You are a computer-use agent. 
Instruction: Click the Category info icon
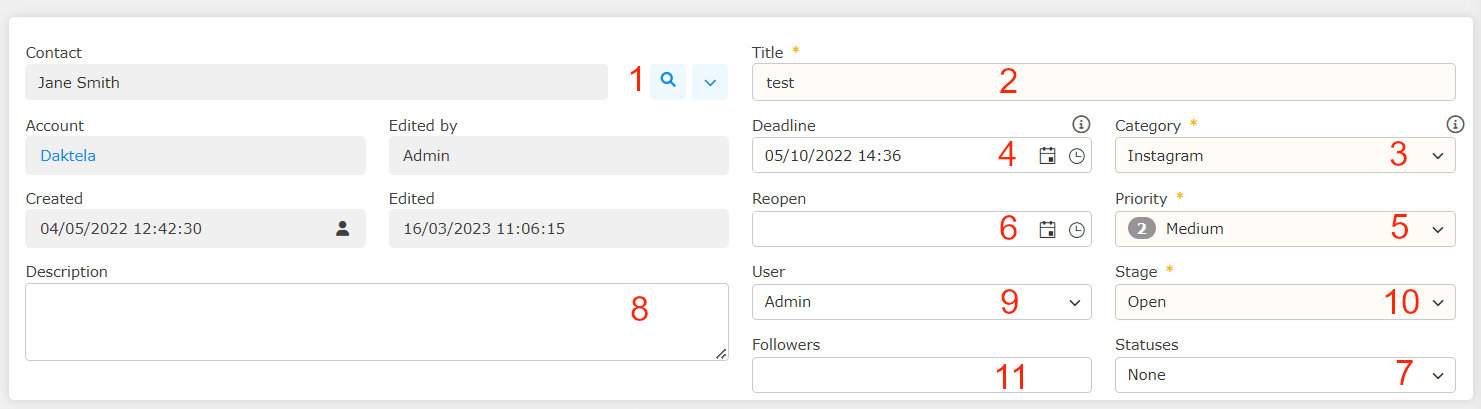(1455, 125)
